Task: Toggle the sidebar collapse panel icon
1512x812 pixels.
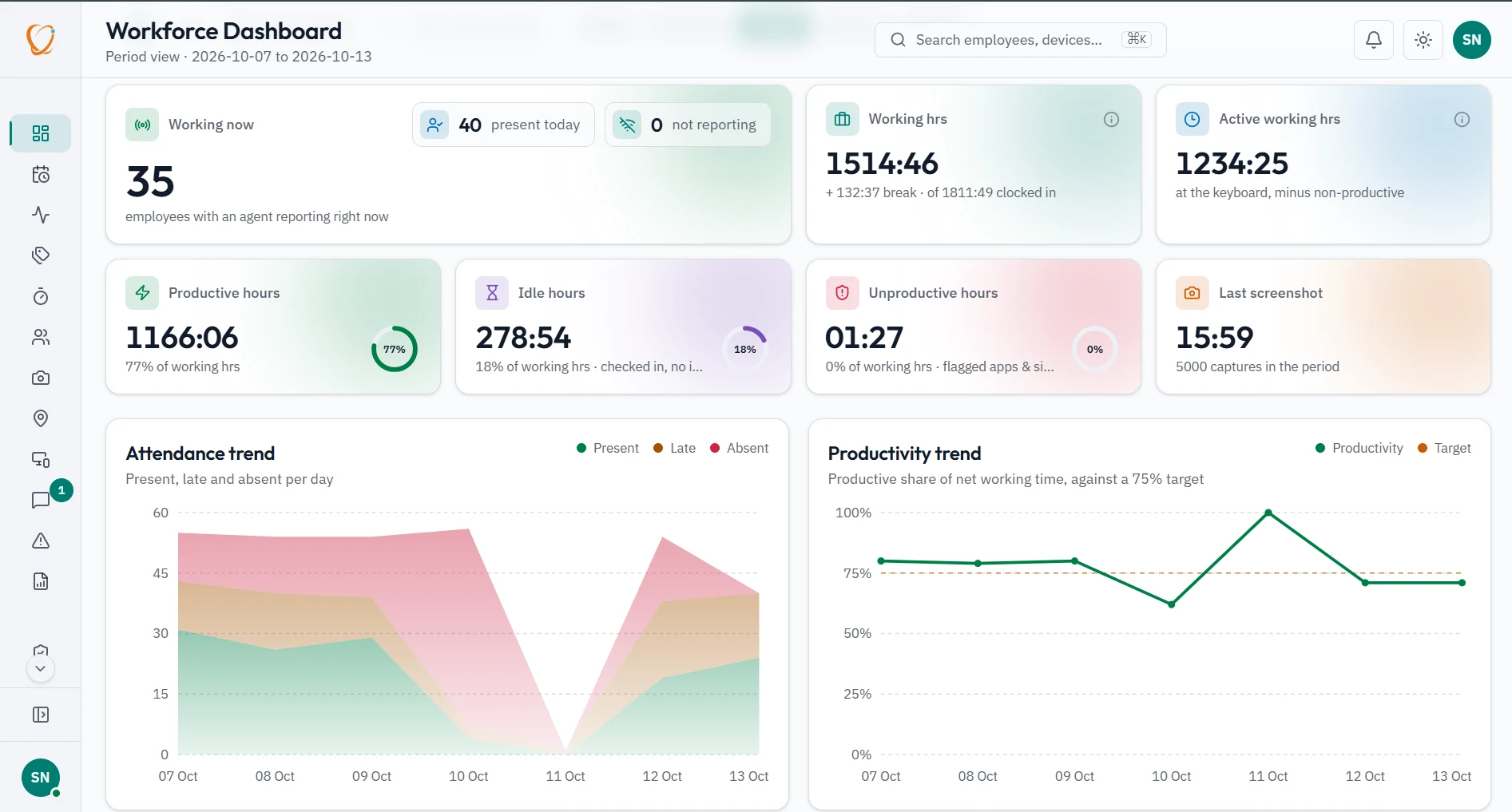Action: [x=41, y=715]
